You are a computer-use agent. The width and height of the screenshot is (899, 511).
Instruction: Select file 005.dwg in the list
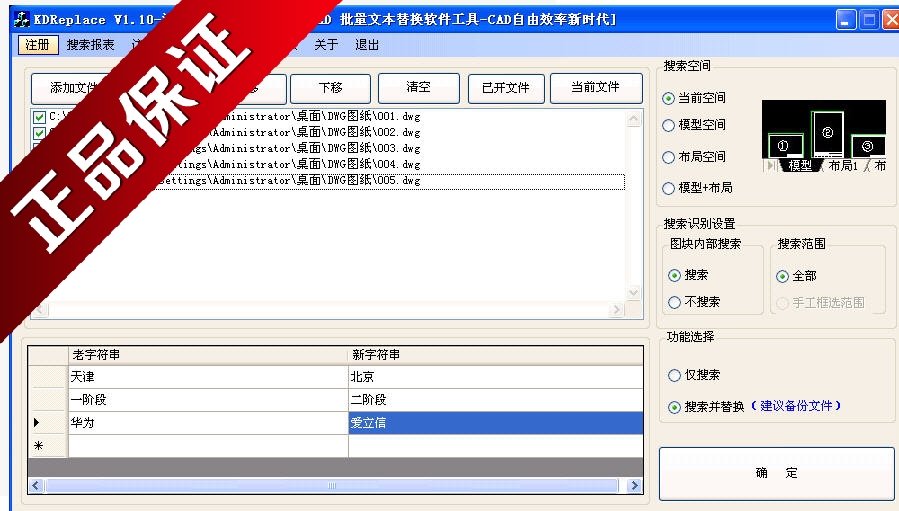330,181
